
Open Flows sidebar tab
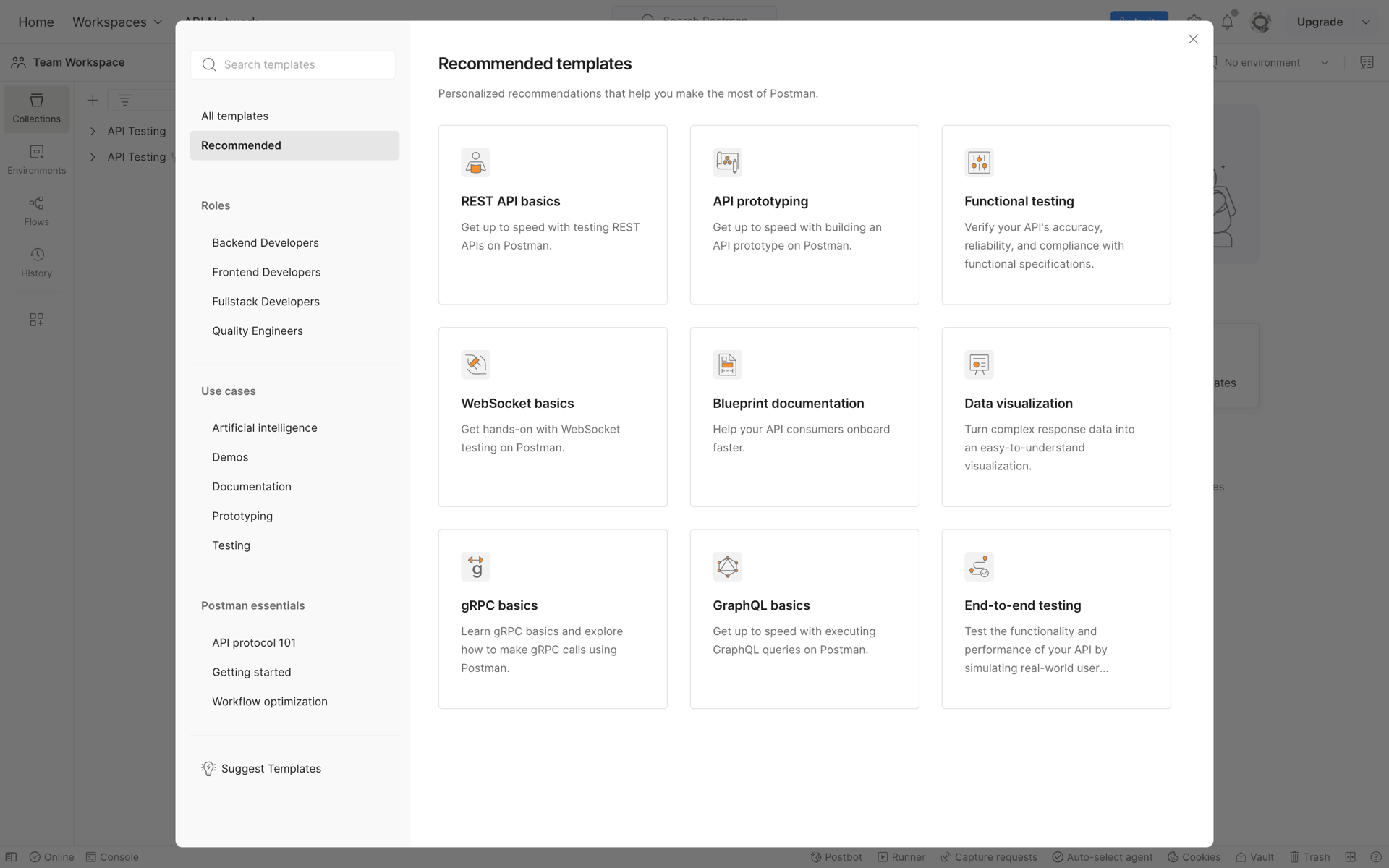pyautogui.click(x=37, y=211)
